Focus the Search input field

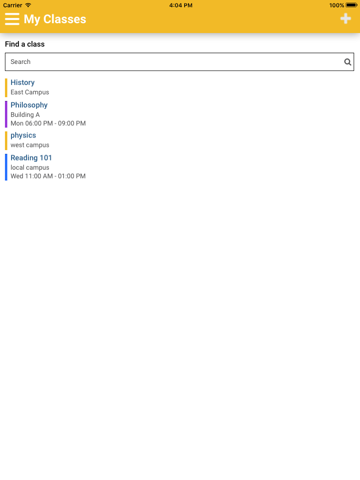tap(179, 62)
